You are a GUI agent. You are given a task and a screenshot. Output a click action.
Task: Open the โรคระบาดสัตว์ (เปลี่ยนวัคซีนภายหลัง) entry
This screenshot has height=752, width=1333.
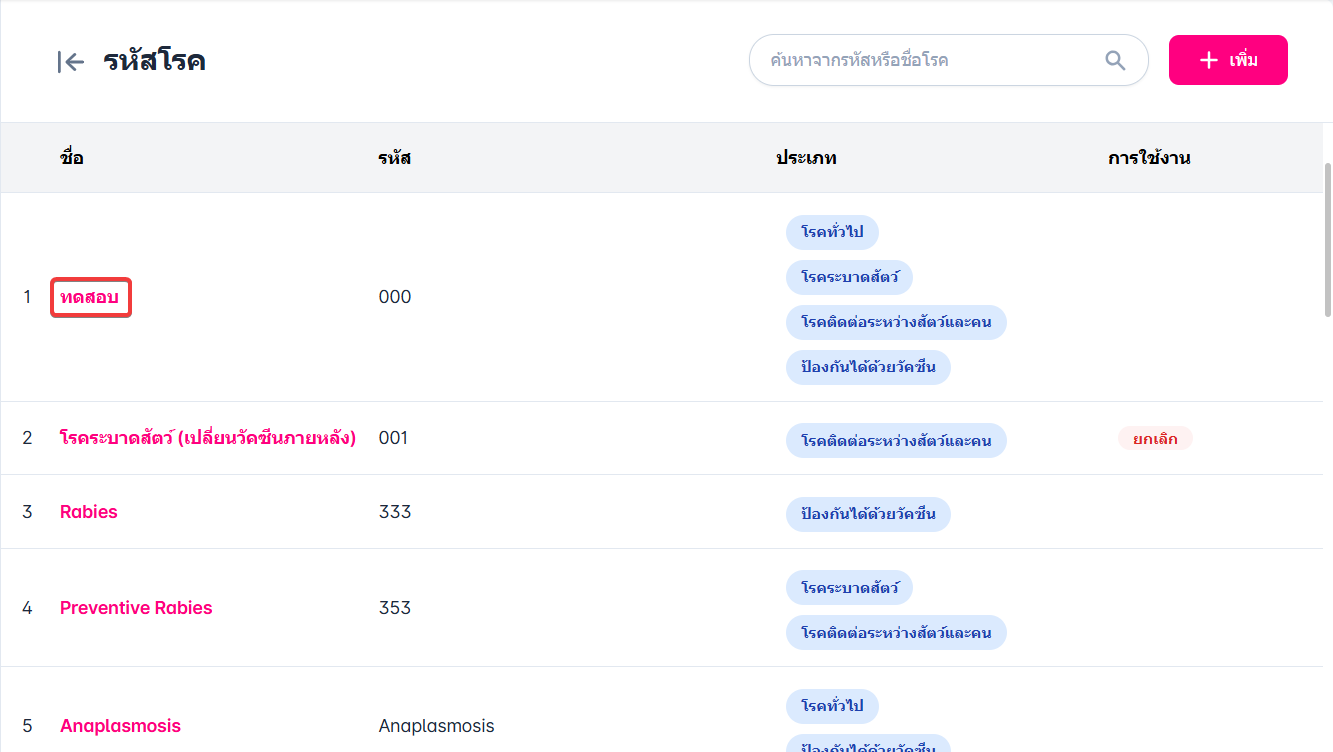pyautogui.click(x=208, y=438)
